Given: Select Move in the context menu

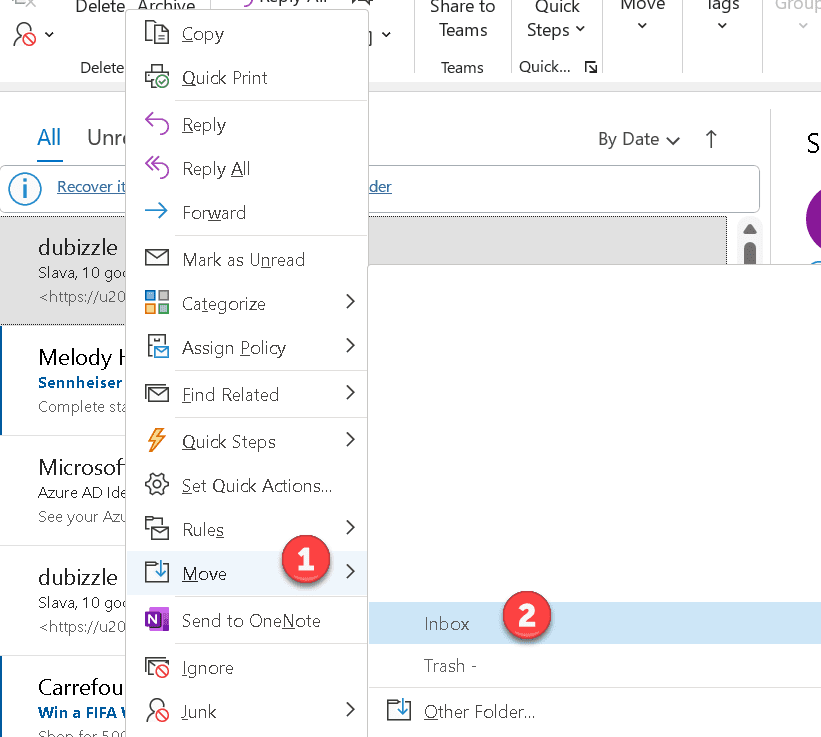Looking at the screenshot, I should coord(246,573).
